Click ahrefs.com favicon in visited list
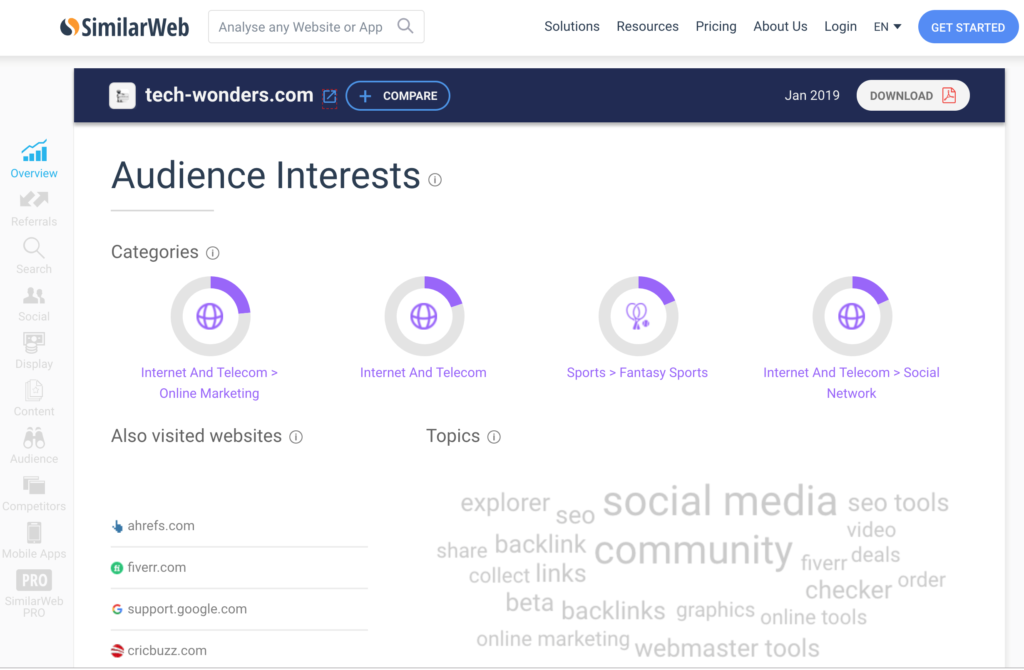Image resolution: width=1024 pixels, height=670 pixels. click(118, 526)
